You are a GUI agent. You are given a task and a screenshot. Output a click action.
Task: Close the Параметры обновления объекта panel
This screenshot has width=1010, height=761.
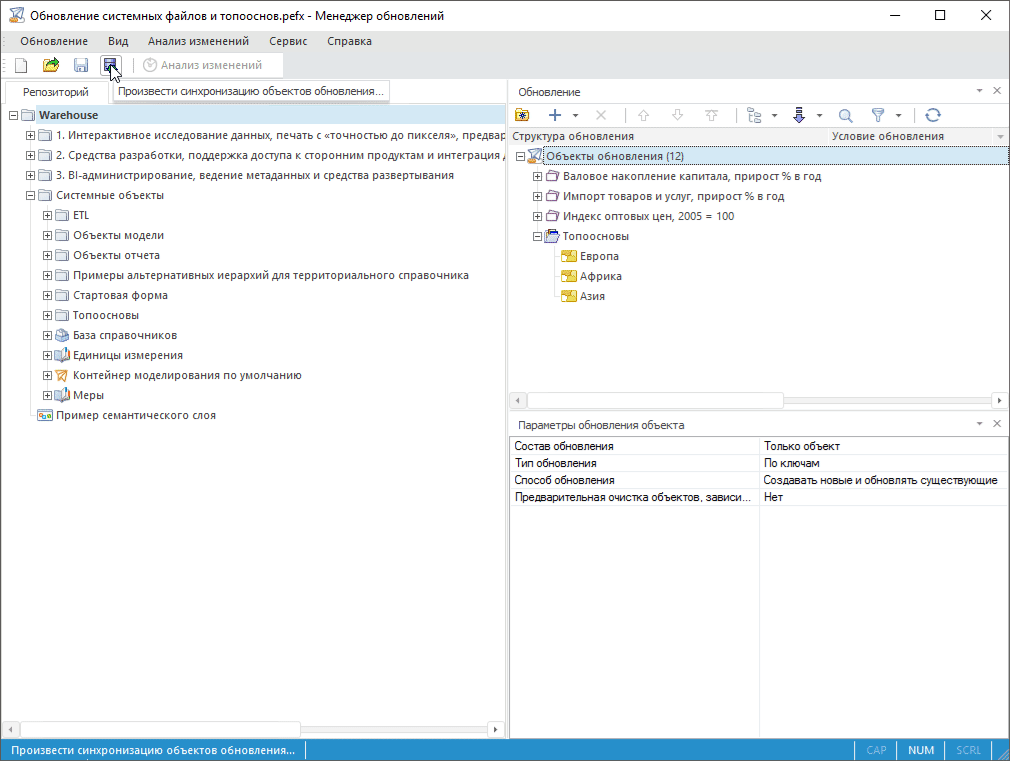click(x=996, y=423)
